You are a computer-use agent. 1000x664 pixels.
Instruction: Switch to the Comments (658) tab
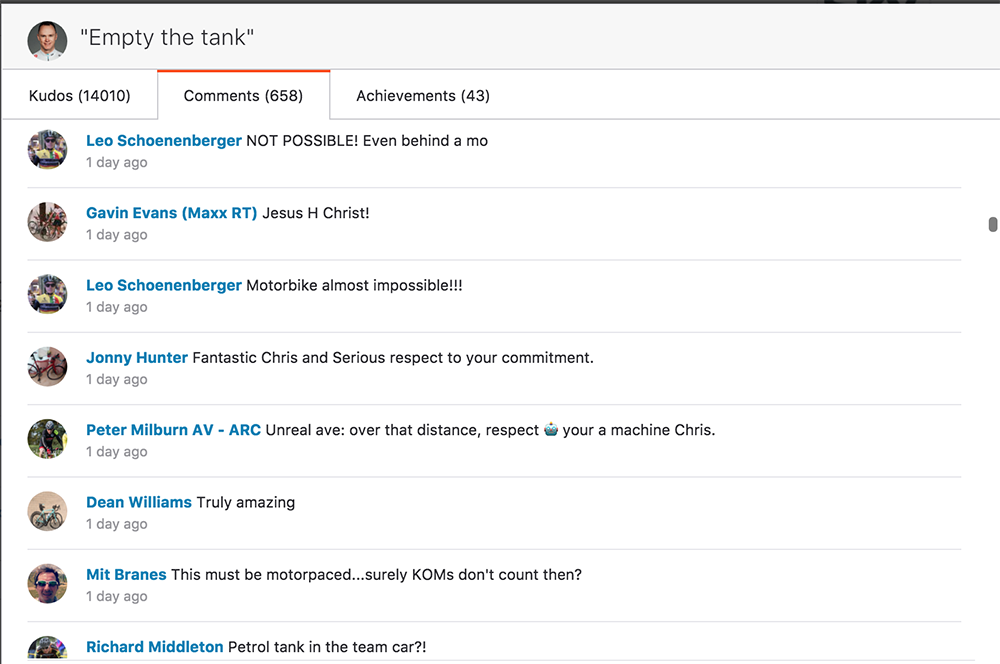243,96
